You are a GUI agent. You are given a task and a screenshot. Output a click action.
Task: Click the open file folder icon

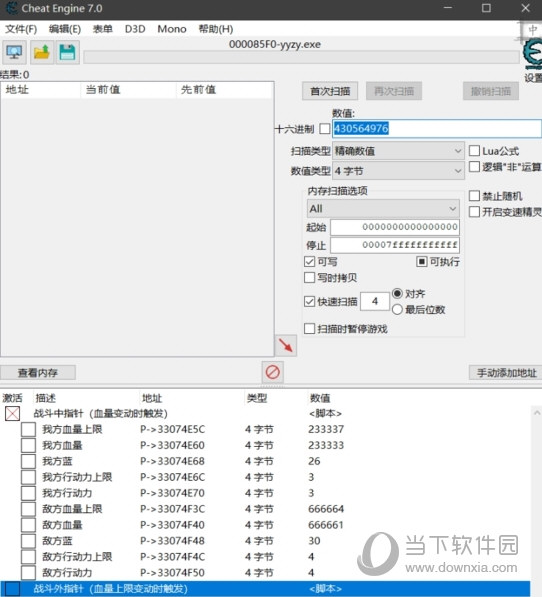41,52
